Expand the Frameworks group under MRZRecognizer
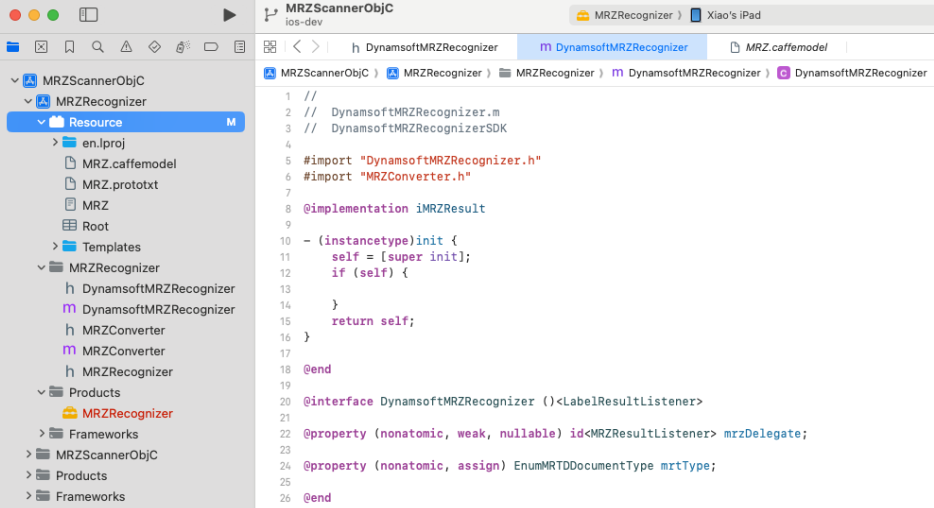 (x=41, y=434)
